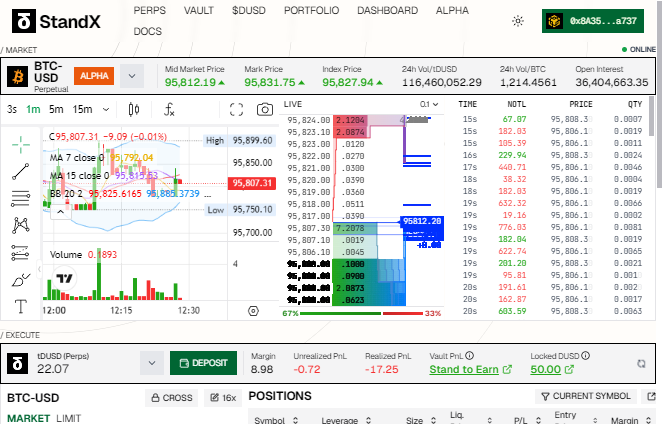Click the Volume indicator label
Image resolution: width=663 pixels, height=424 pixels.
(66, 254)
